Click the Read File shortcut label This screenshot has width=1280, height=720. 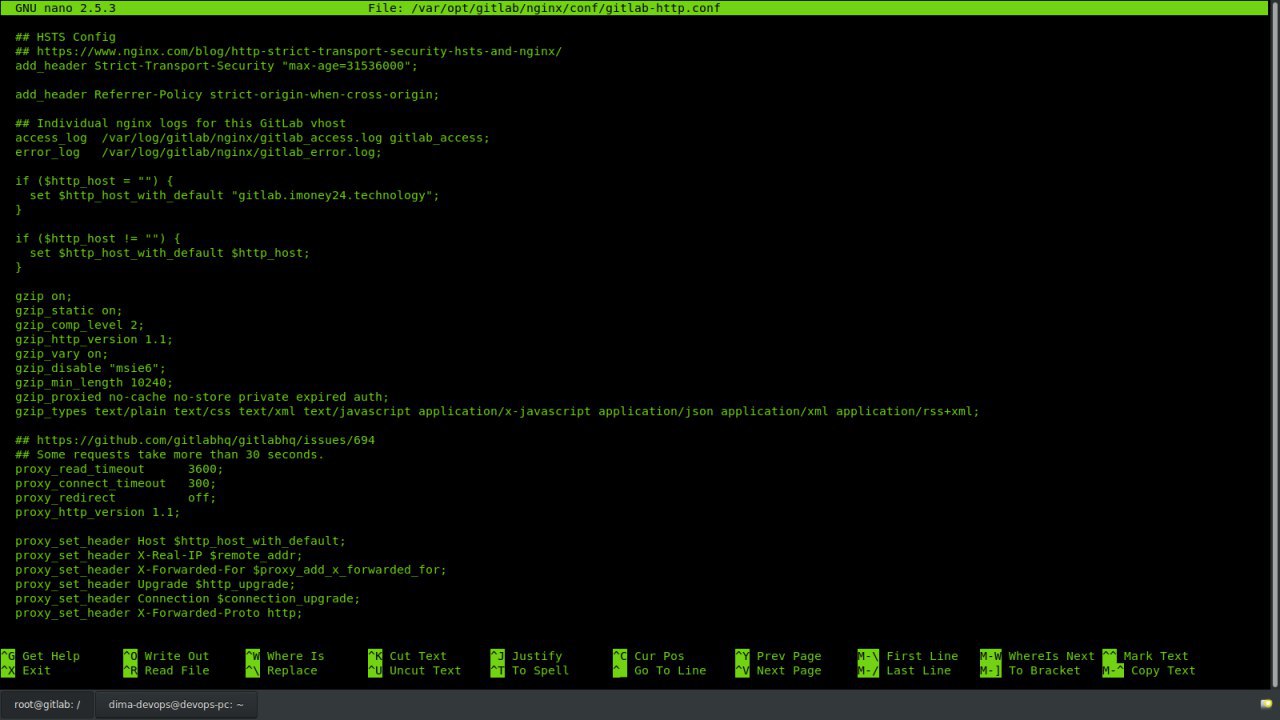pos(177,670)
